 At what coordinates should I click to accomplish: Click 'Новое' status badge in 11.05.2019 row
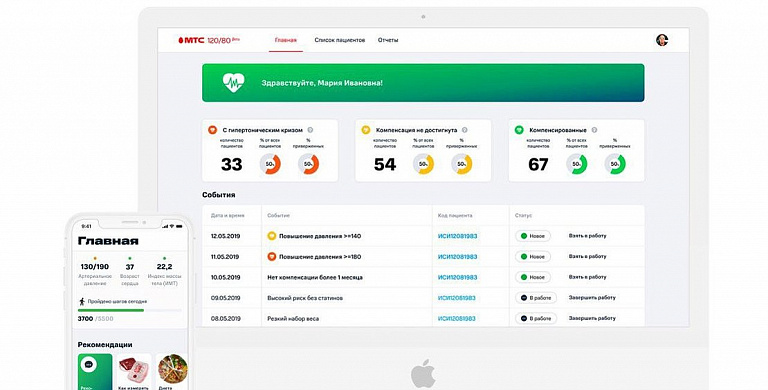pos(533,257)
